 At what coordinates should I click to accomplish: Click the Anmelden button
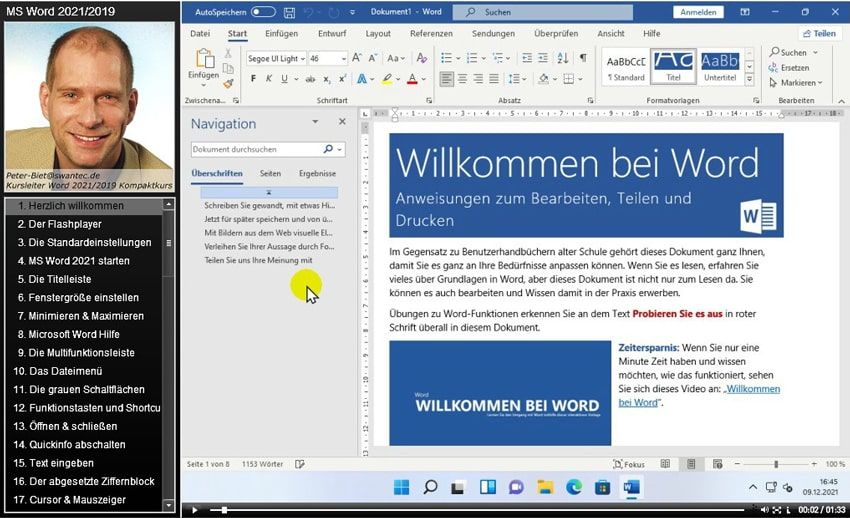pyautogui.click(x=699, y=12)
